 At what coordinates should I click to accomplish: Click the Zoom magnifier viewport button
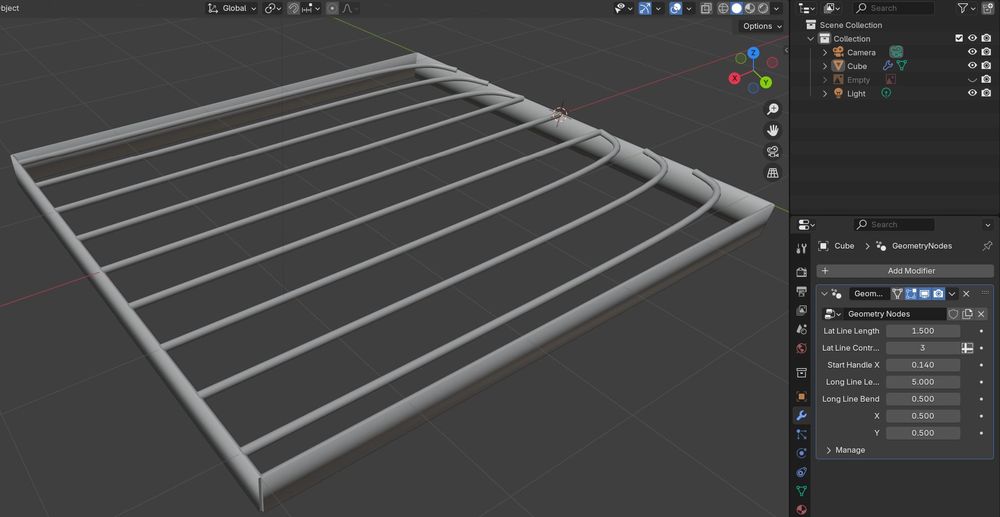click(x=772, y=109)
